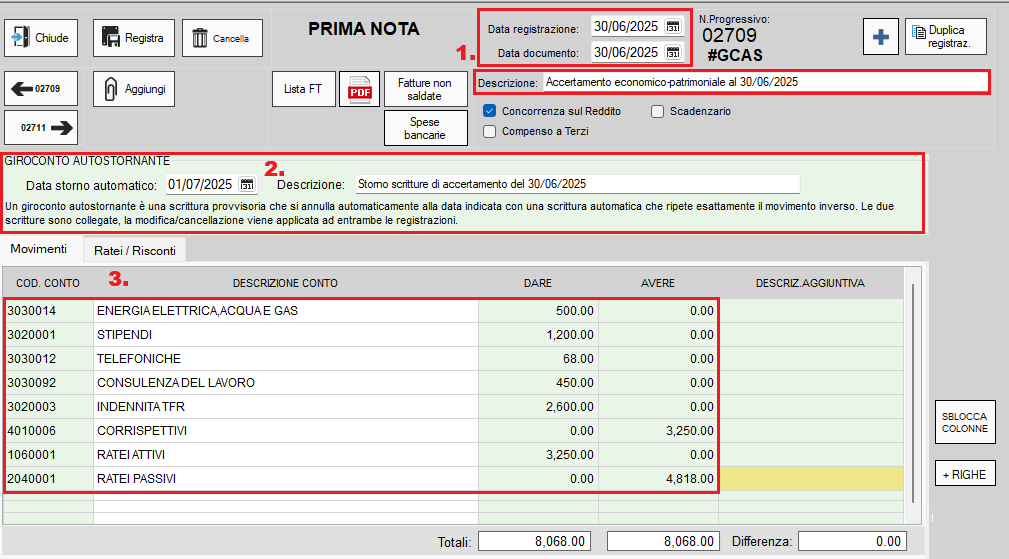Image resolution: width=1009 pixels, height=559 pixels.
Task: Open calendar picker for Data documento
Action: 673,52
